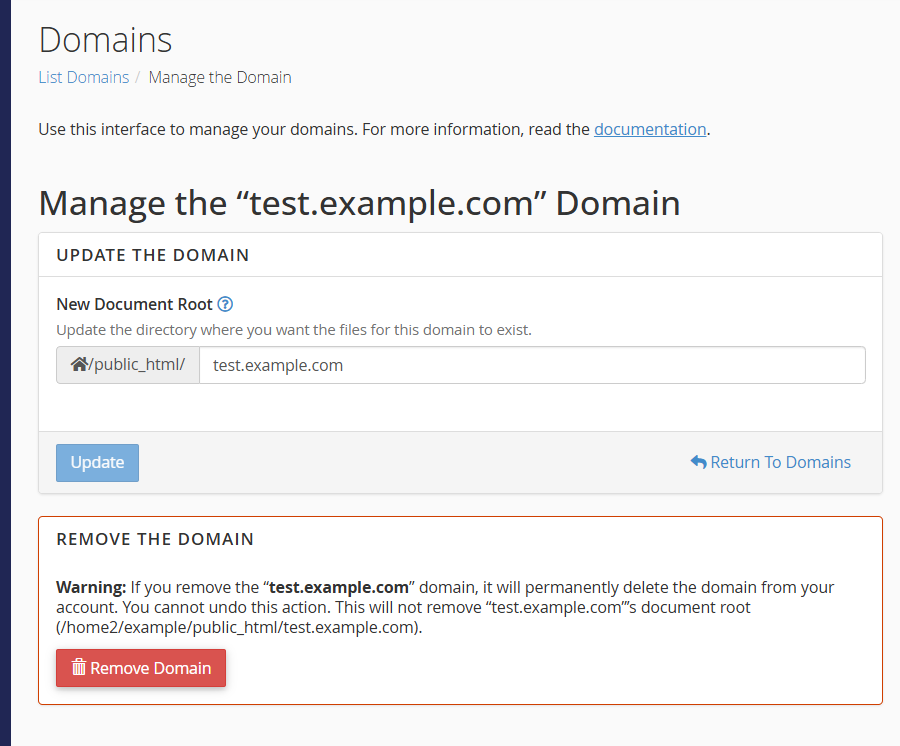
Task: Click the UPDATE THE DOMAIN panel header
Action: click(x=153, y=255)
